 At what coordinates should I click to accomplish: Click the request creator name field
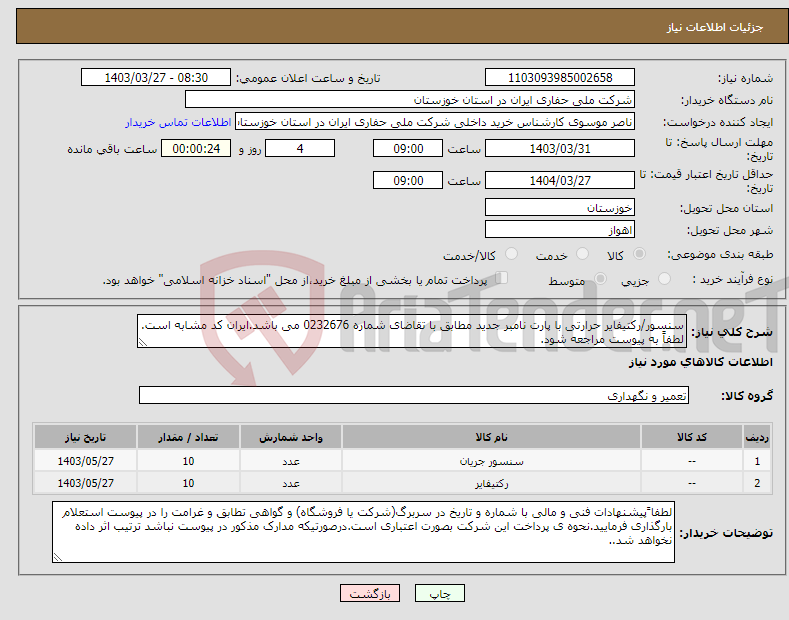435,122
